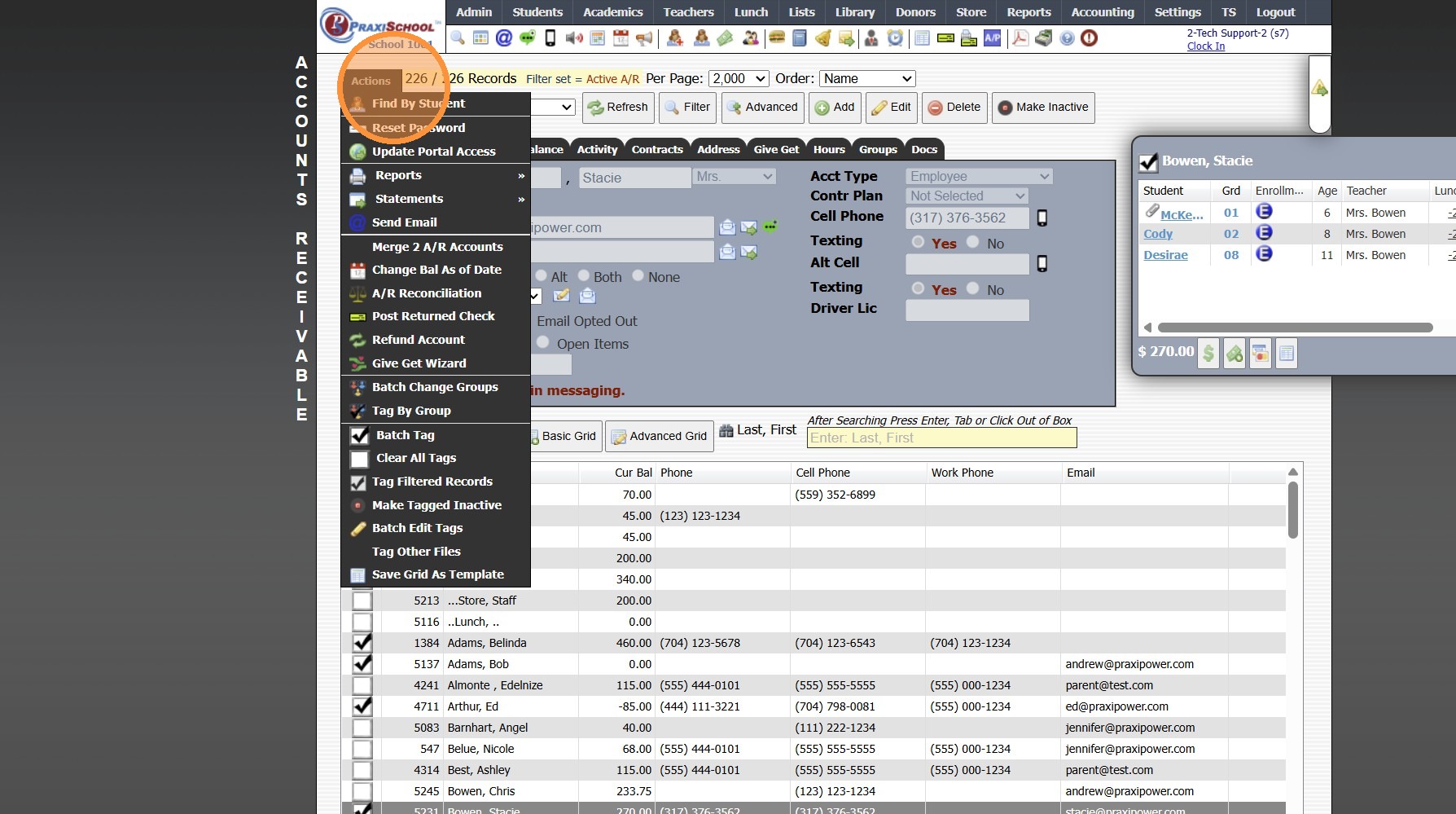
Task: Expand the Reports submenu in Actions menu
Action: click(x=436, y=175)
